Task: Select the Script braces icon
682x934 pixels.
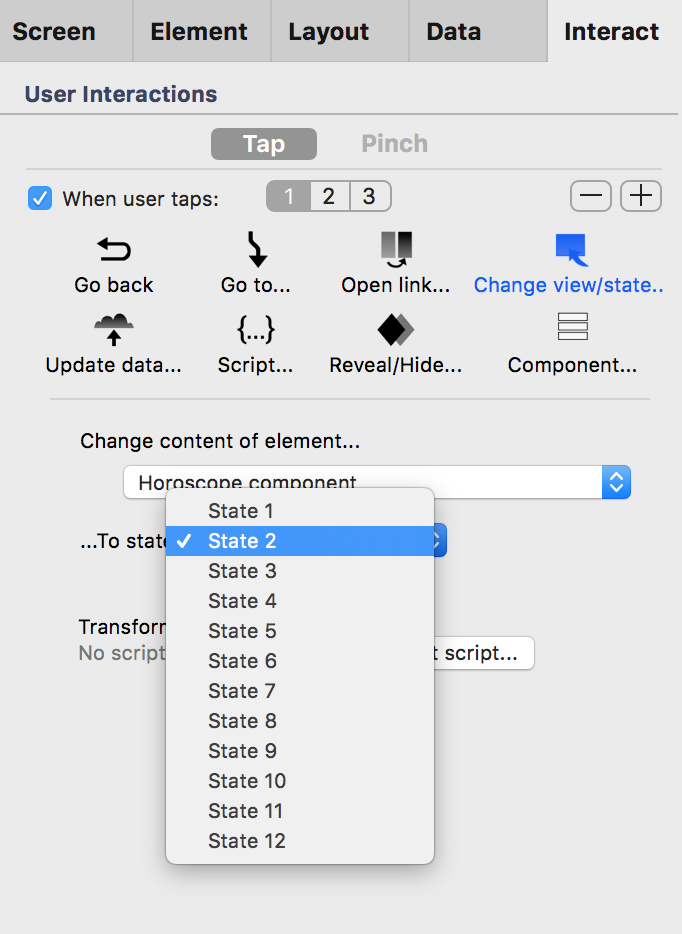Action: pos(255,329)
